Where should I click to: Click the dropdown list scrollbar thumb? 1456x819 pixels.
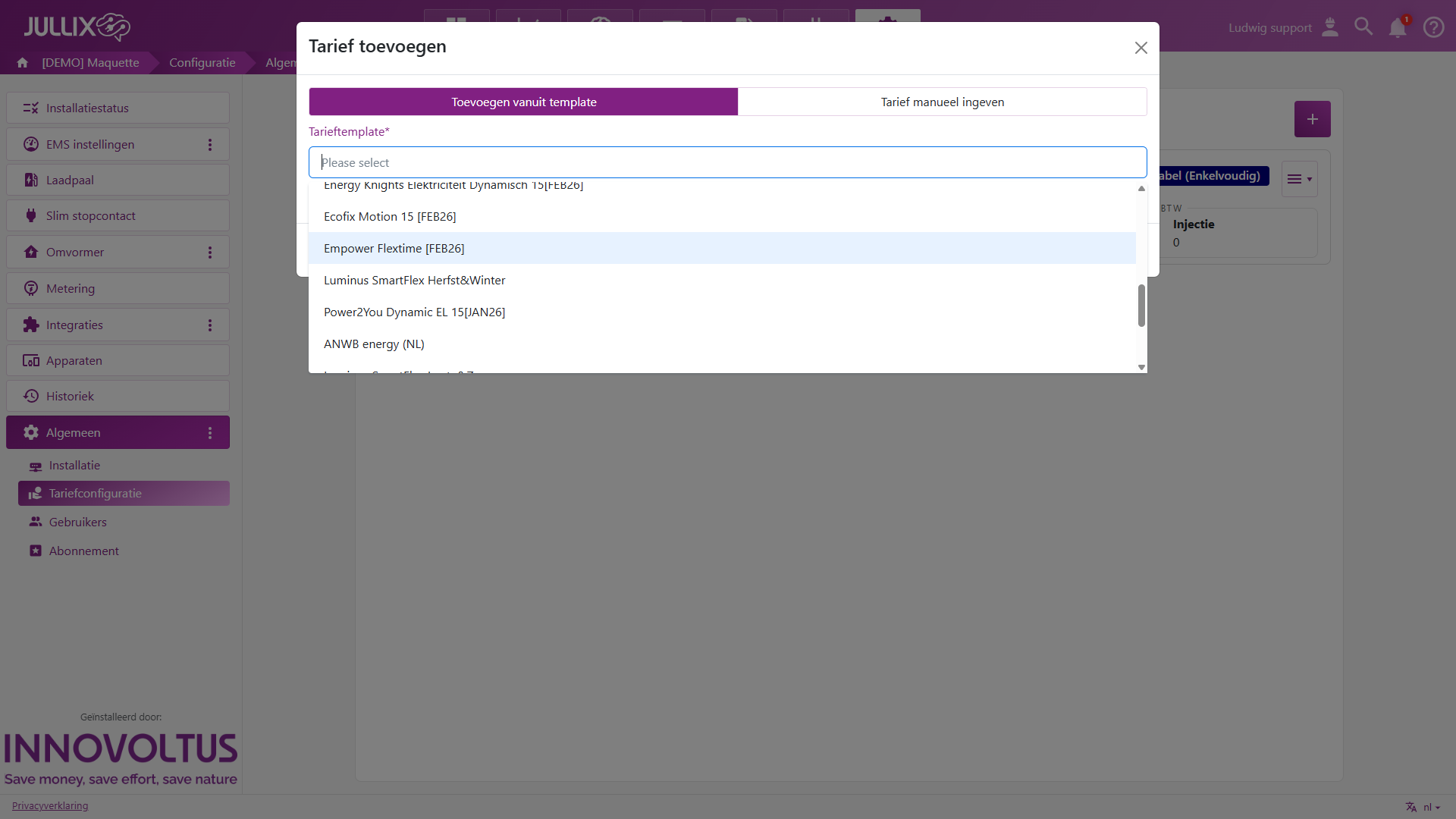click(1141, 306)
